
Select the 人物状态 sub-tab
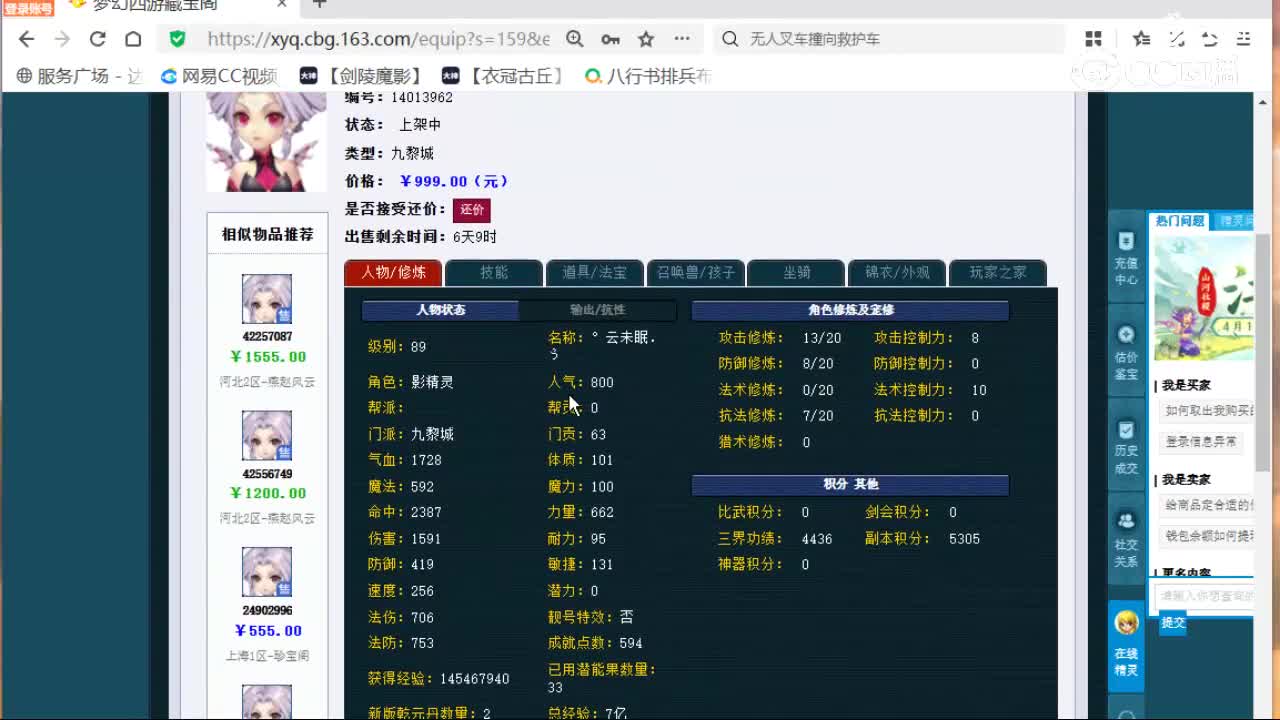[440, 310]
